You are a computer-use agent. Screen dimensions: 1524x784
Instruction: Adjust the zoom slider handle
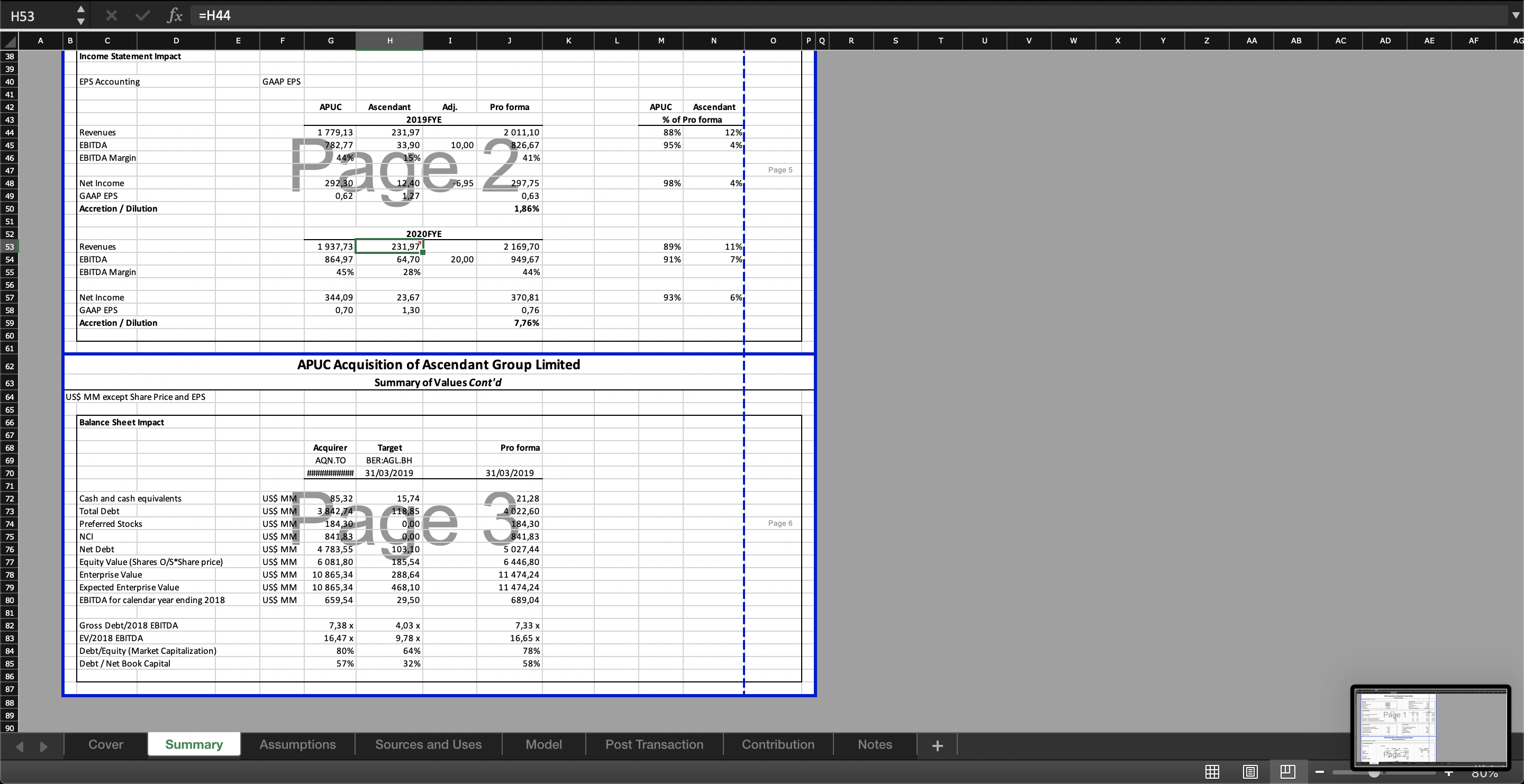click(1374, 773)
